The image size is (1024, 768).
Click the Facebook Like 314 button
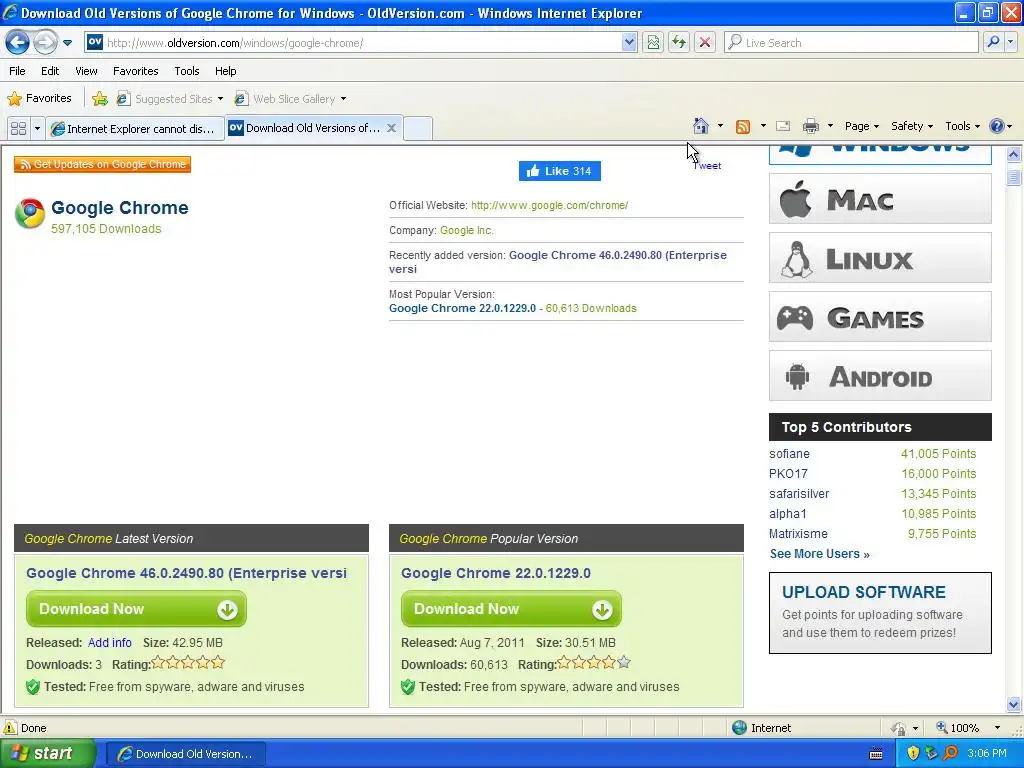560,171
